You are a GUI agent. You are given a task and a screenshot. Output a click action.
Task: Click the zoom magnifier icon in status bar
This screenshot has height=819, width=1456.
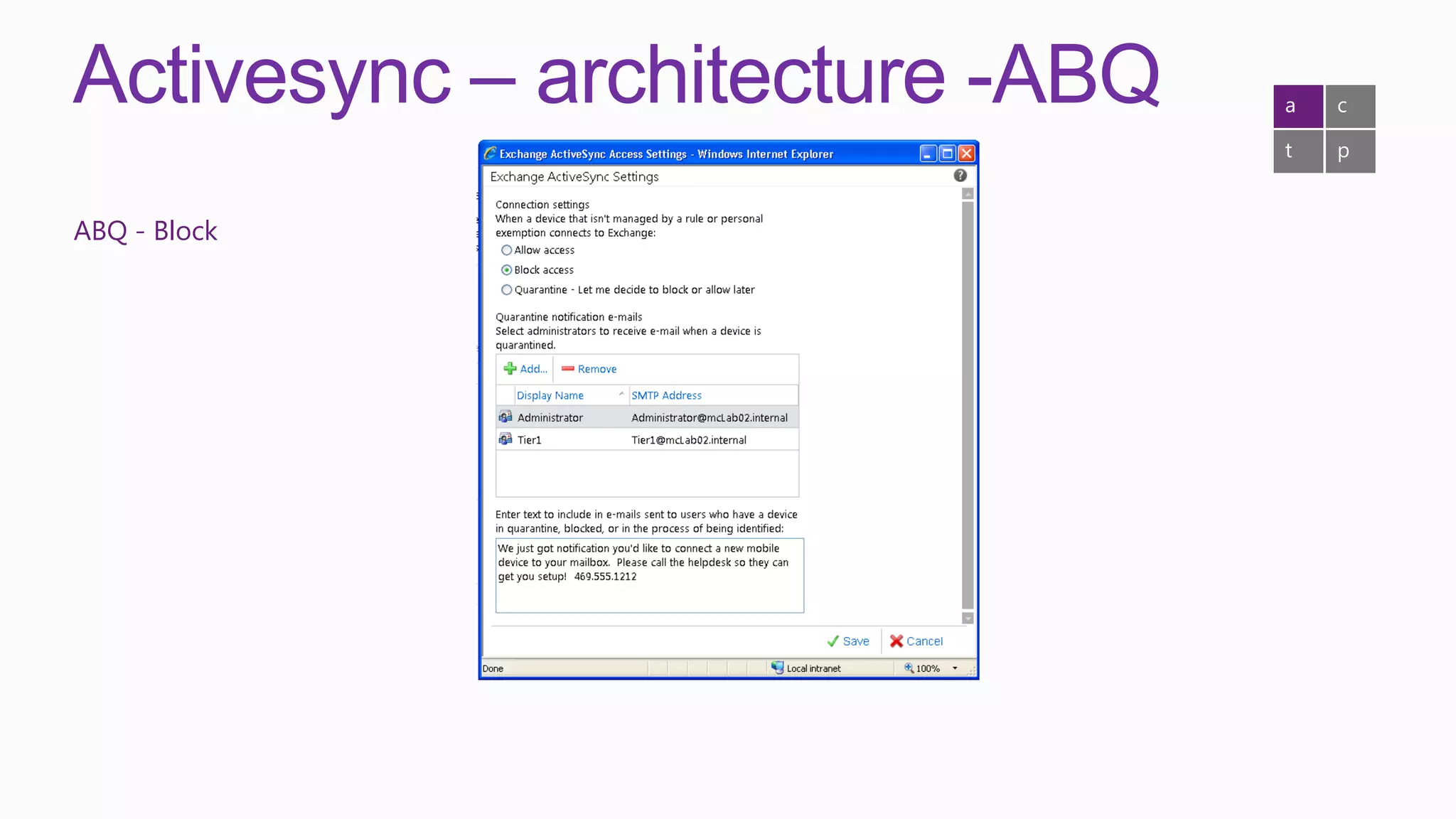click(909, 668)
